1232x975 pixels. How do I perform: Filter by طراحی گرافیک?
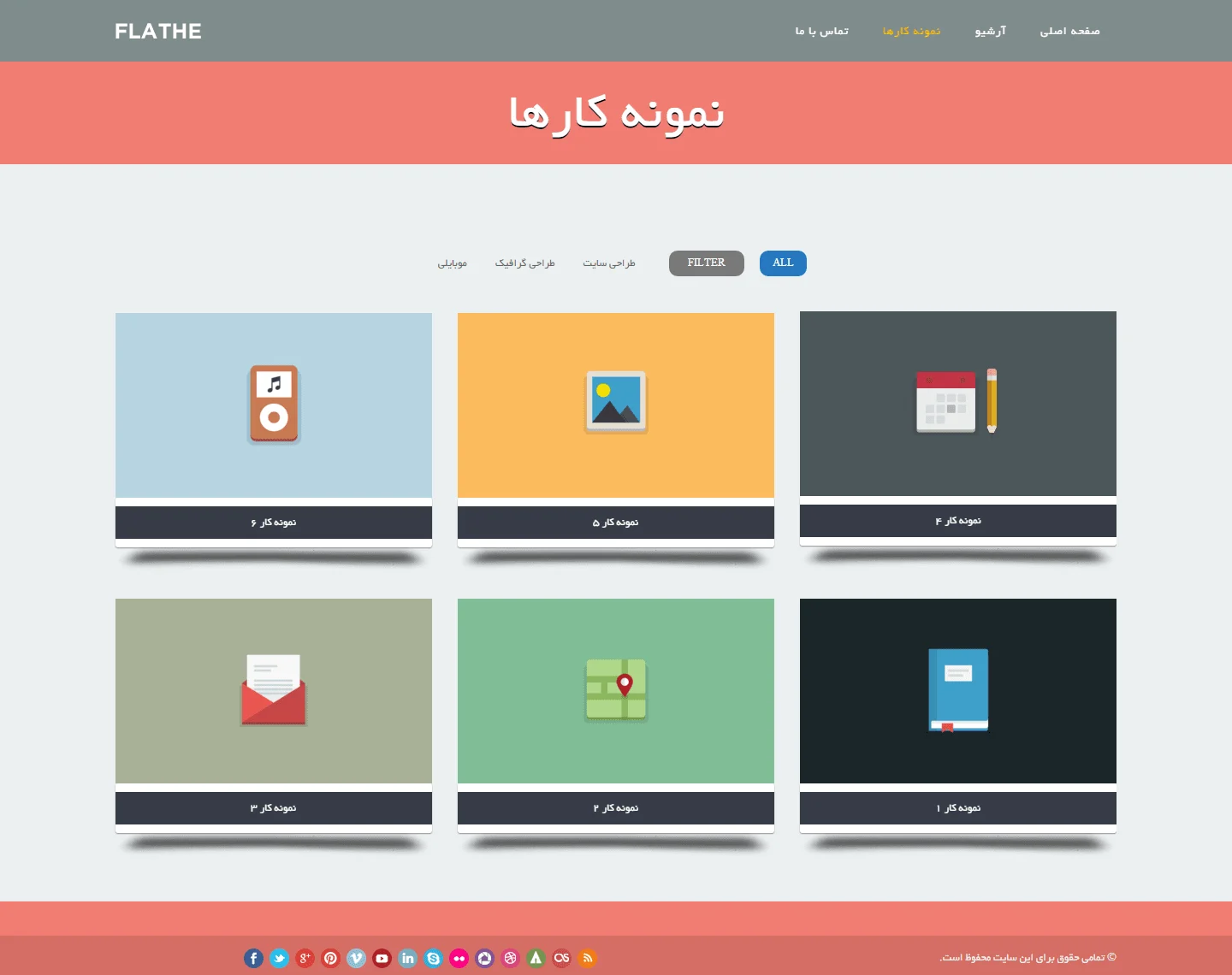coord(525,263)
